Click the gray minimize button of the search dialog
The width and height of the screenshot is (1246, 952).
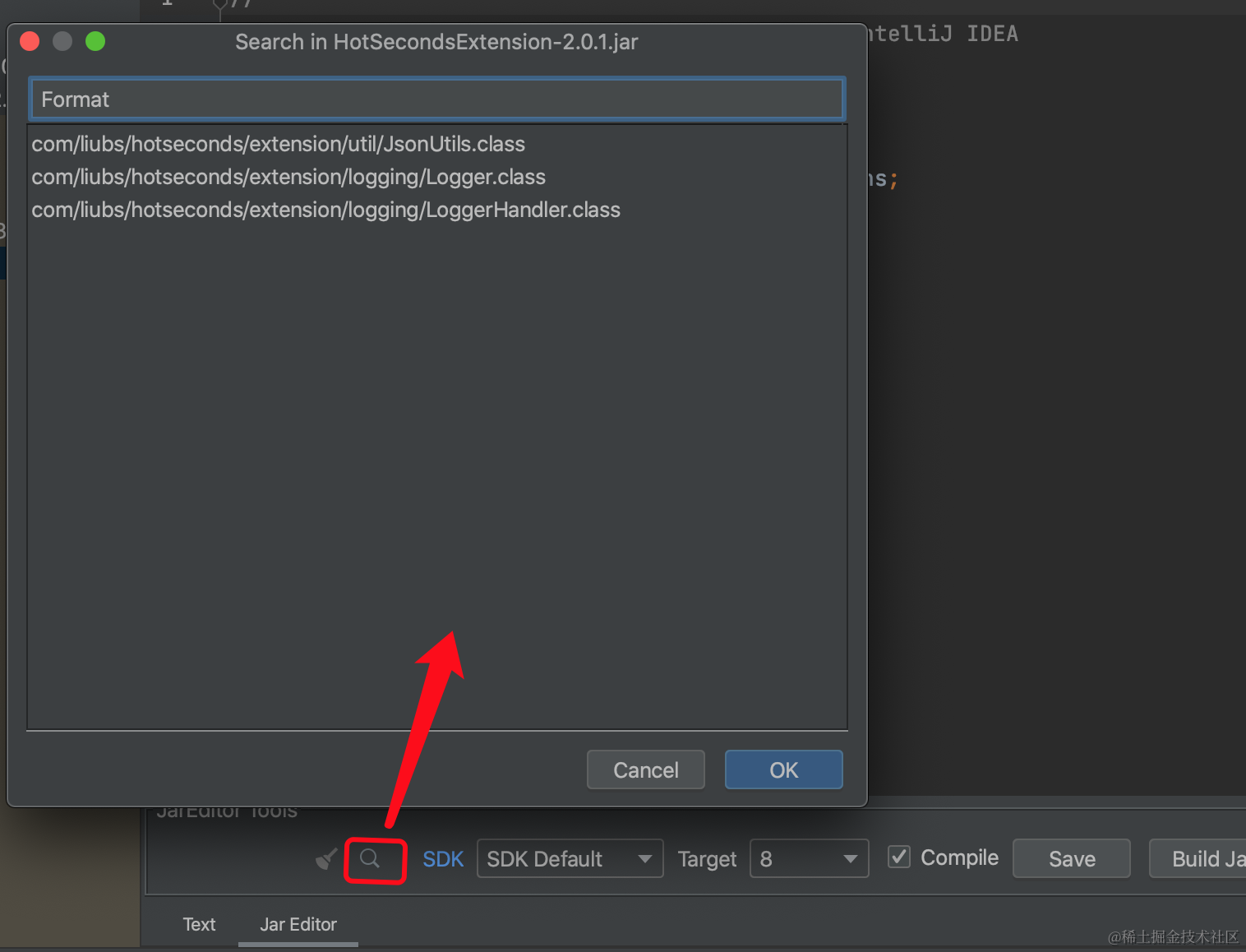coord(62,41)
